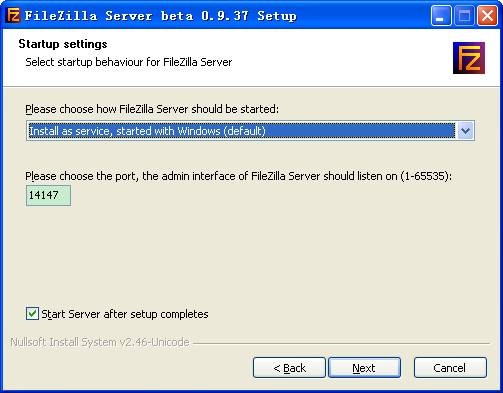The height and width of the screenshot is (393, 503).
Task: Click inside the admin port field showing 14147
Action: pos(48,195)
